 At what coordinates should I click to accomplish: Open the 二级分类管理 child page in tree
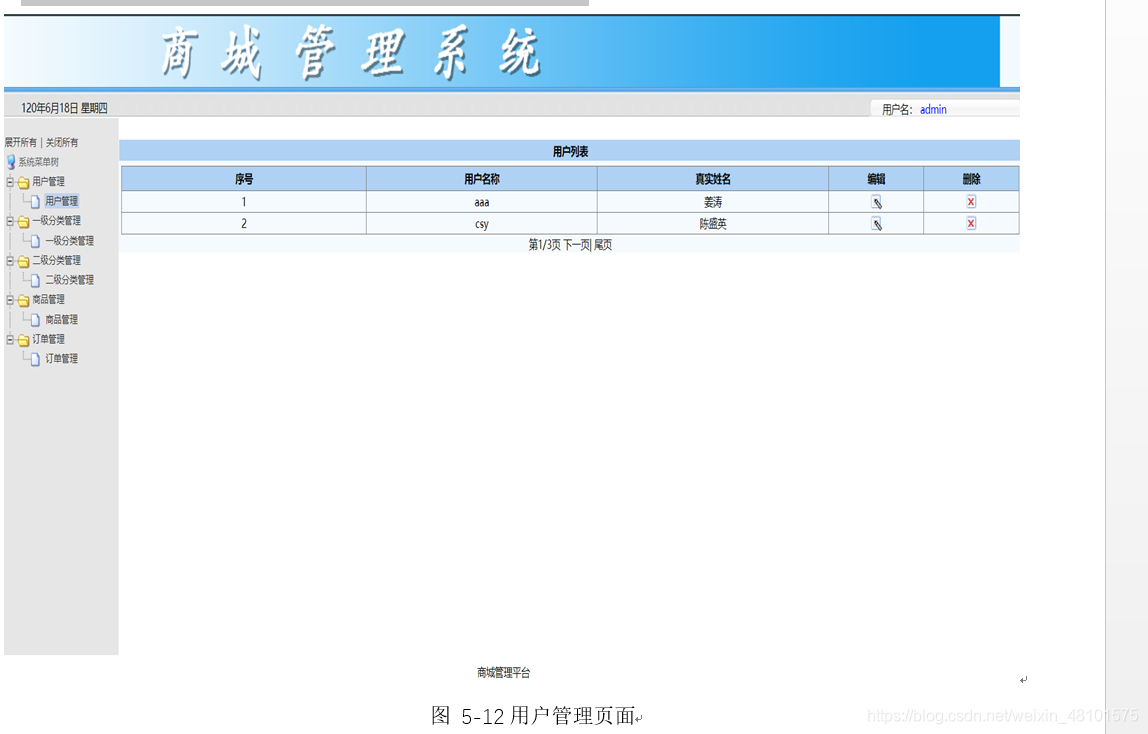coord(70,280)
